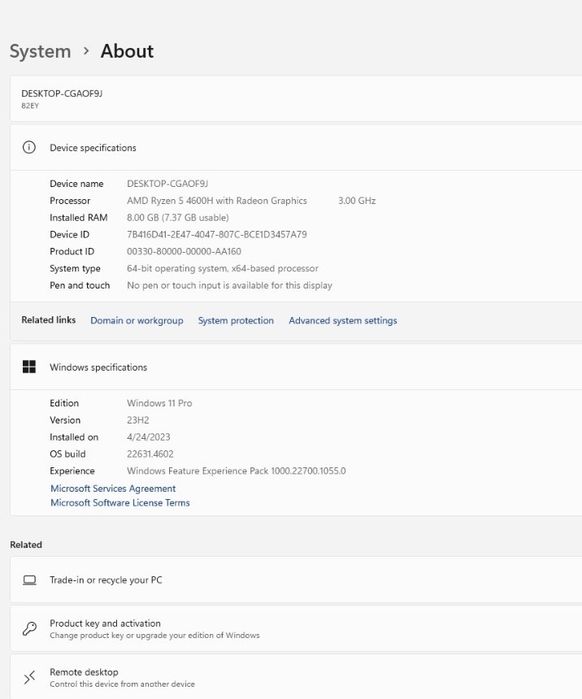Click Control this device from another device text
The height and width of the screenshot is (699, 582).
pos(122,684)
